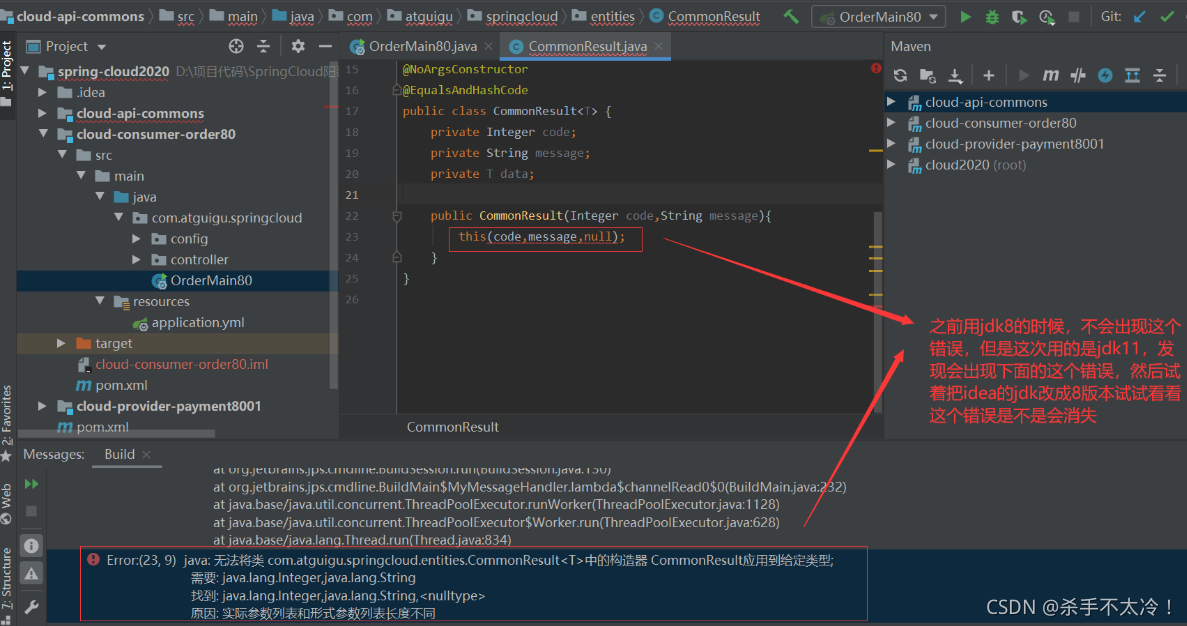Generate sources and update folders in Maven
Image resolution: width=1187 pixels, height=626 pixels.
pyautogui.click(x=927, y=75)
